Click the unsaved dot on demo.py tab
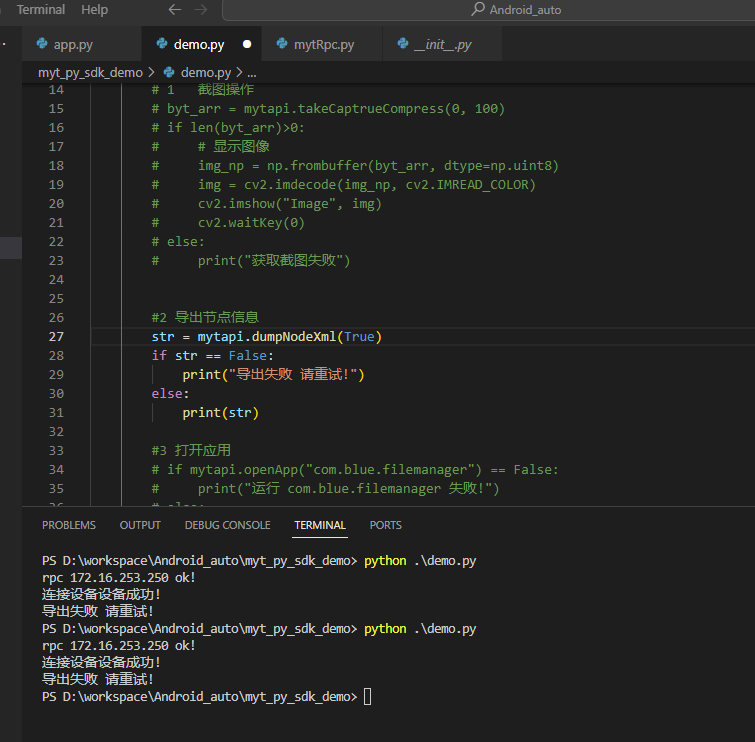This screenshot has height=742, width=755. coord(246,45)
